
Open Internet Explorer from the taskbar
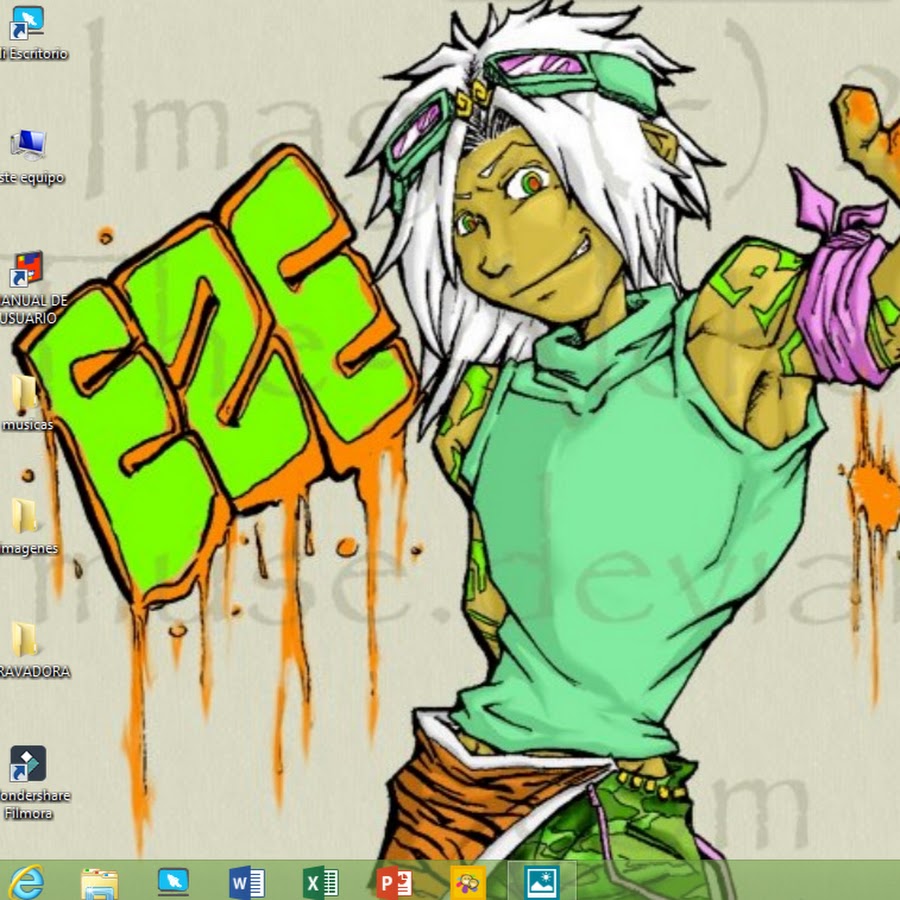(27, 881)
